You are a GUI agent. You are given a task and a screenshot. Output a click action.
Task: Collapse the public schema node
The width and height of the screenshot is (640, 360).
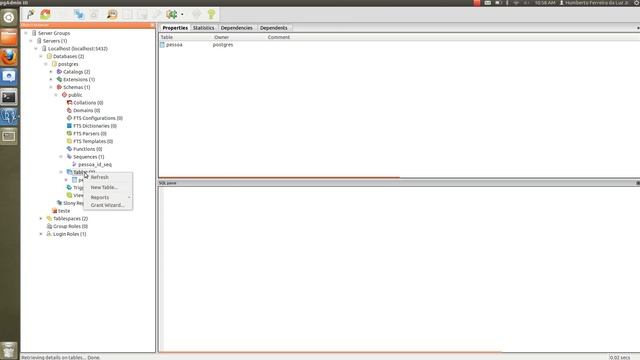coord(56,95)
